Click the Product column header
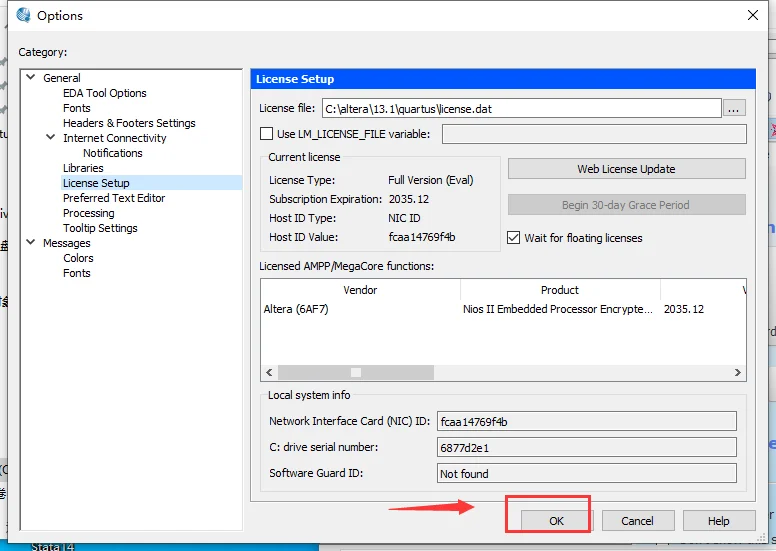Screen dimensions: 776x551 coord(560,290)
